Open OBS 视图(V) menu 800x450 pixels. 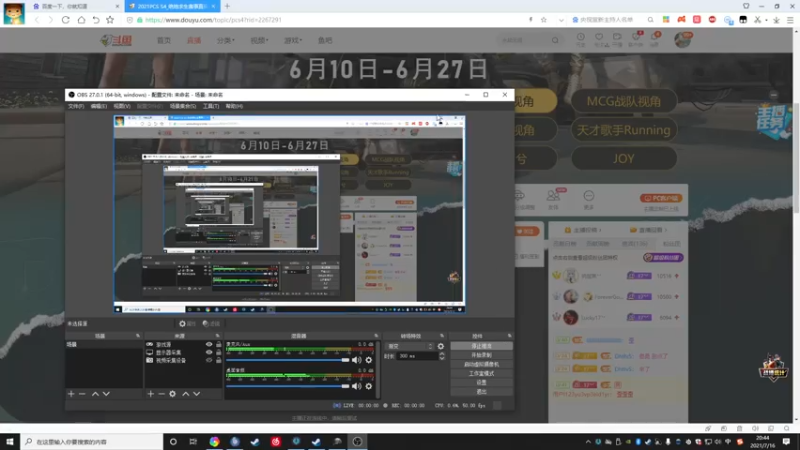point(121,106)
